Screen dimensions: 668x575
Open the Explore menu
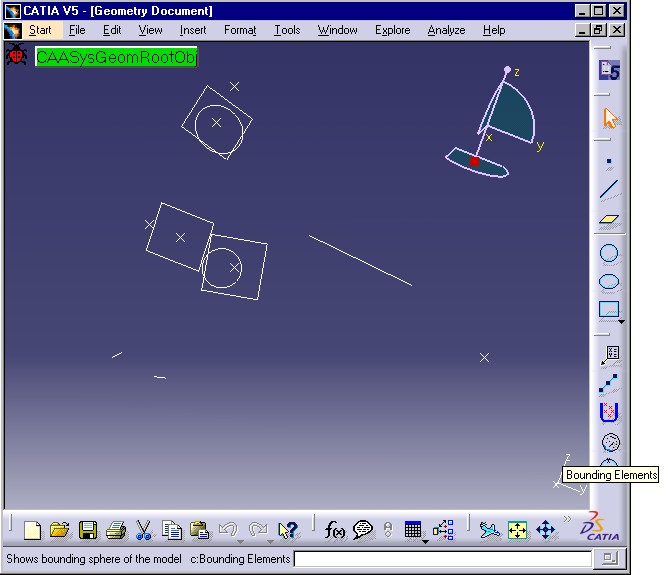pyautogui.click(x=393, y=30)
